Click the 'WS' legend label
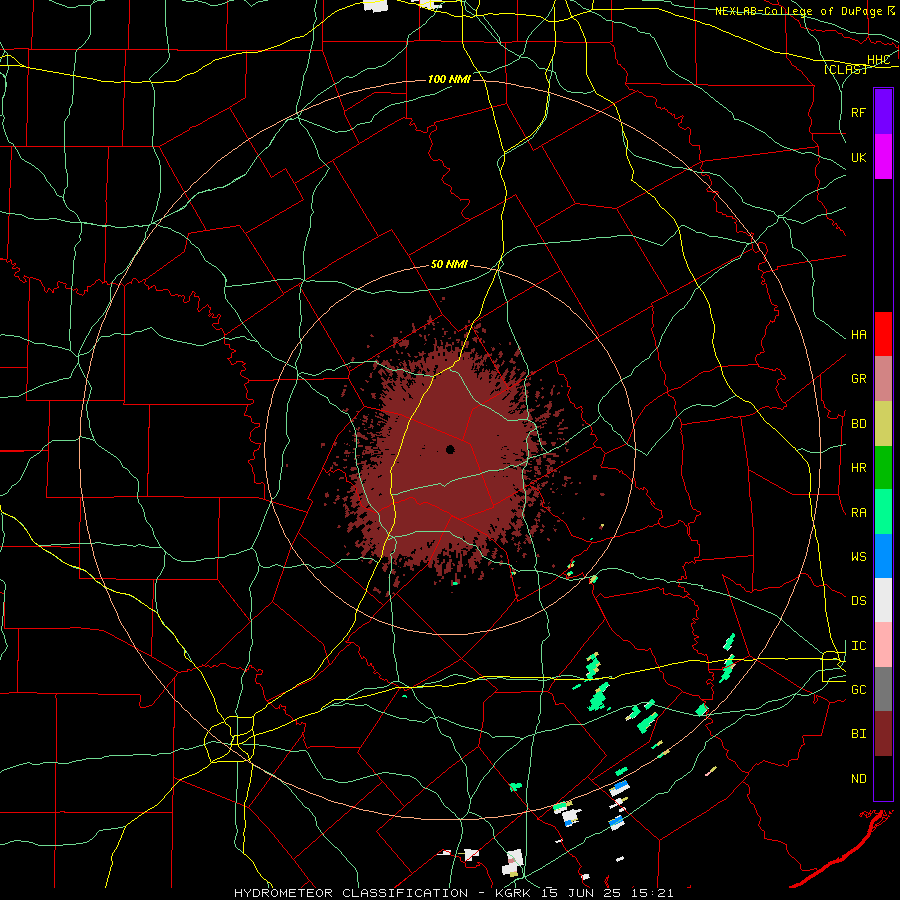The image size is (900, 900). 858,556
